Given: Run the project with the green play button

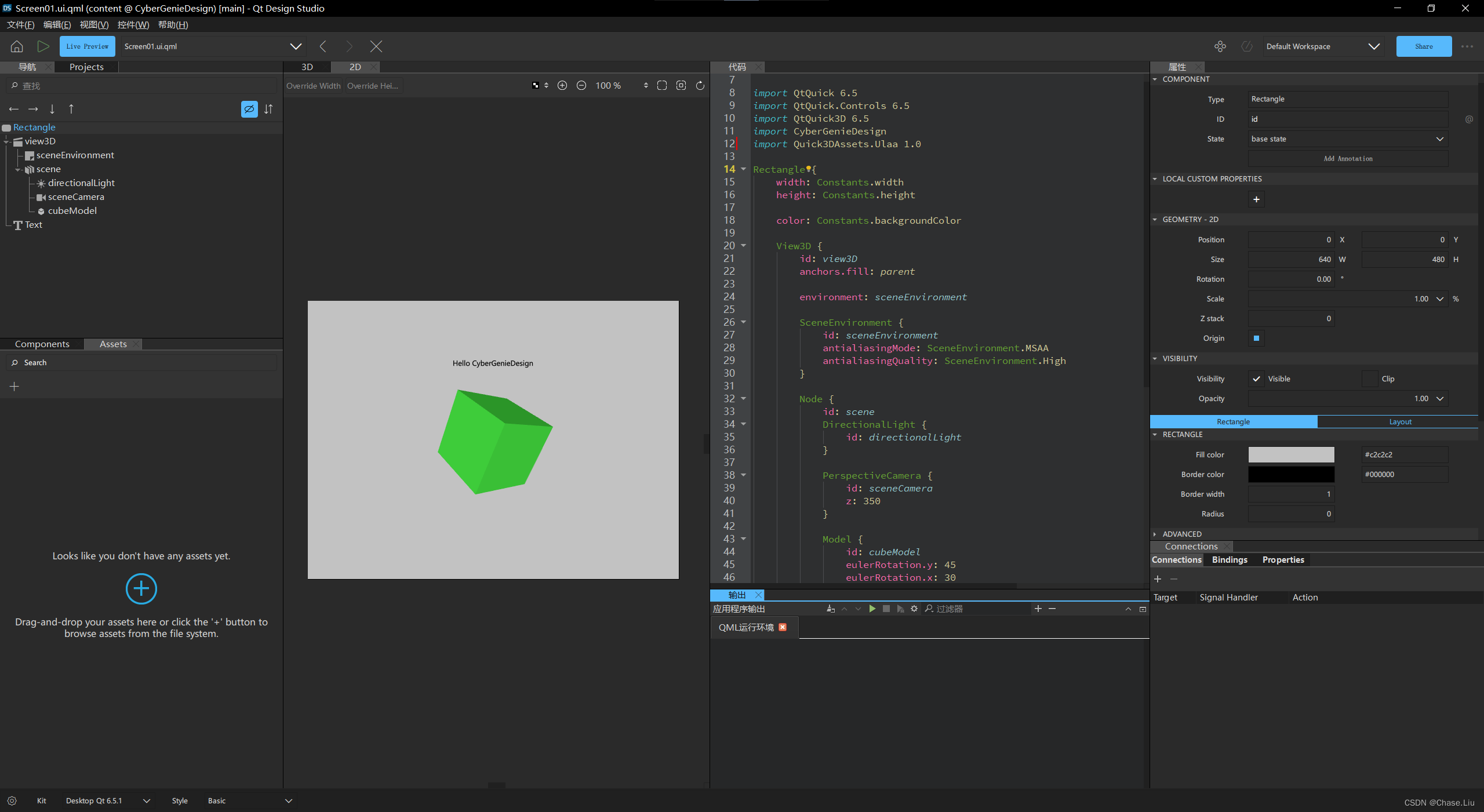Looking at the screenshot, I should [x=43, y=46].
